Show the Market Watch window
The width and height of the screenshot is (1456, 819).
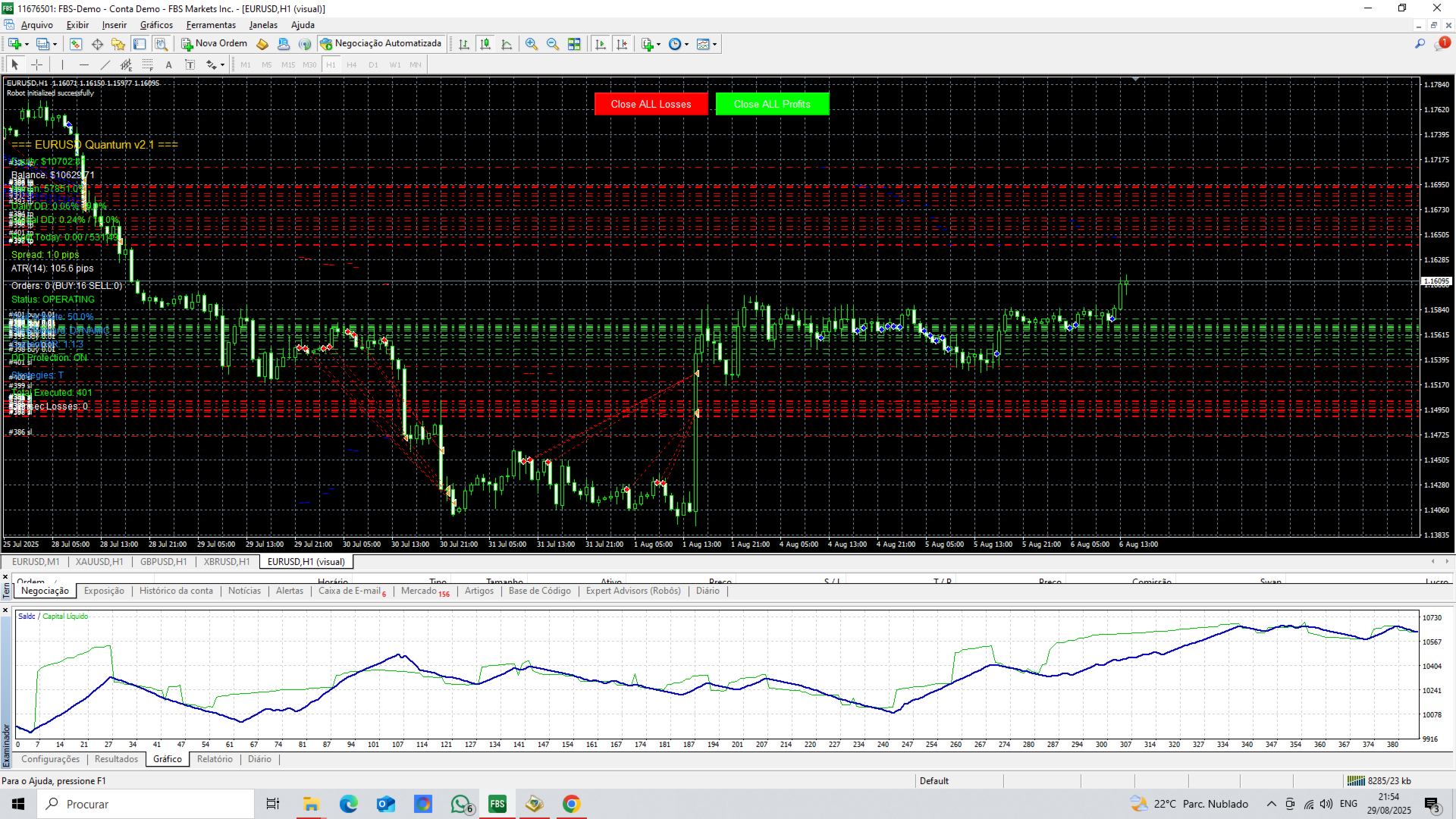coord(76,44)
